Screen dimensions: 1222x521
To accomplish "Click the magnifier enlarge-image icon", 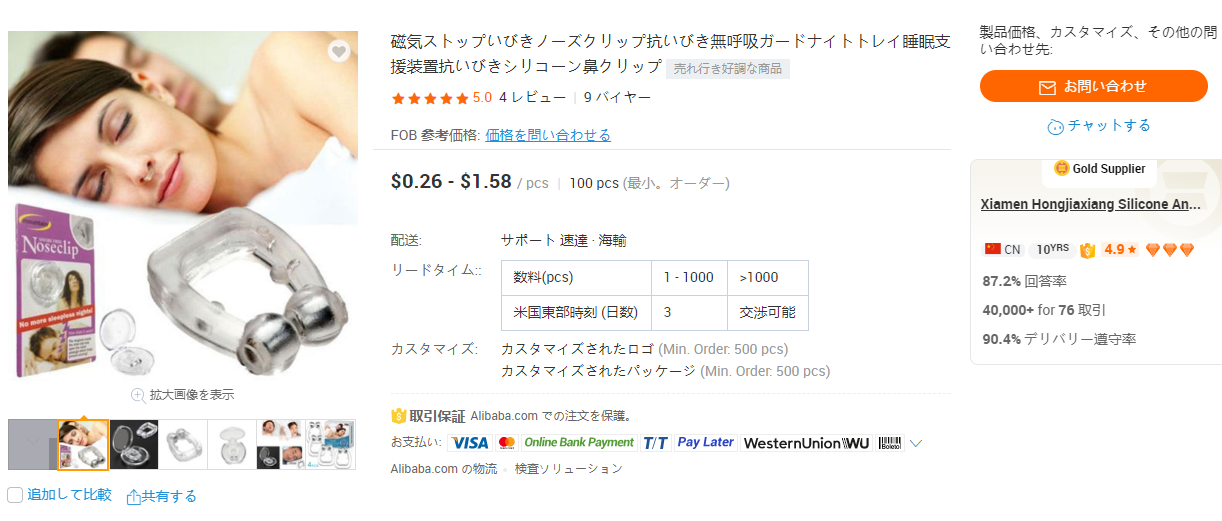I will tap(138, 395).
